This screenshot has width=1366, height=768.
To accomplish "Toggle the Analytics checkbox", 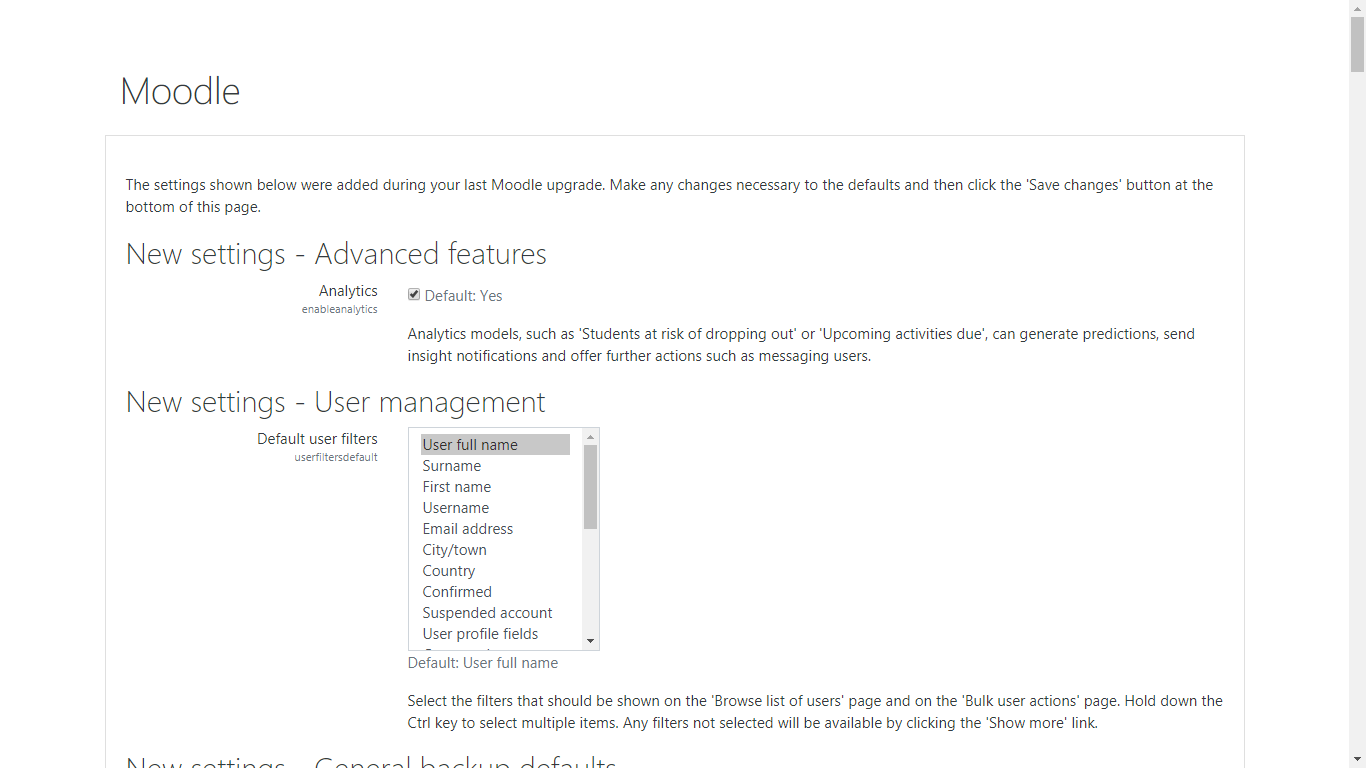I will click(x=414, y=295).
